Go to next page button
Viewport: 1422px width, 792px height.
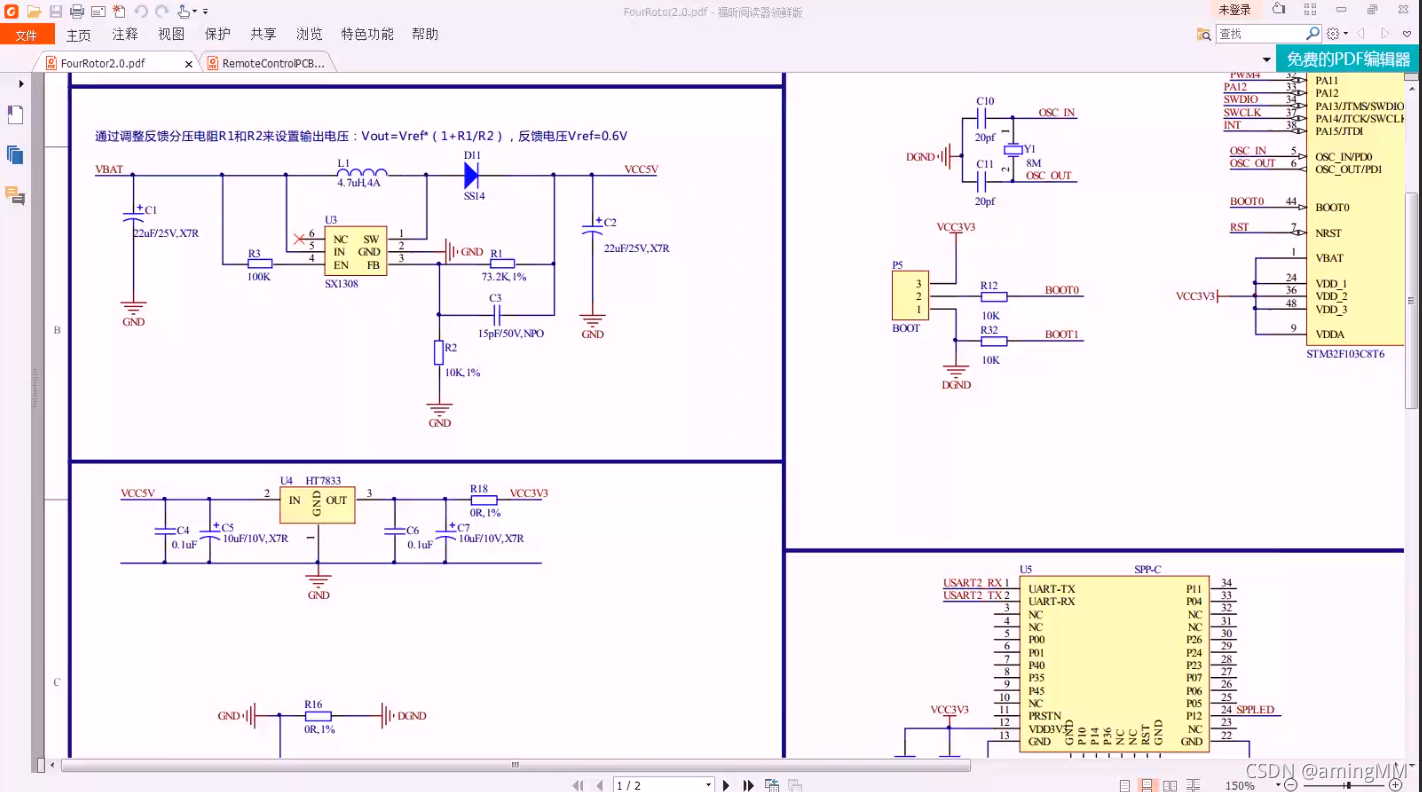(727, 786)
